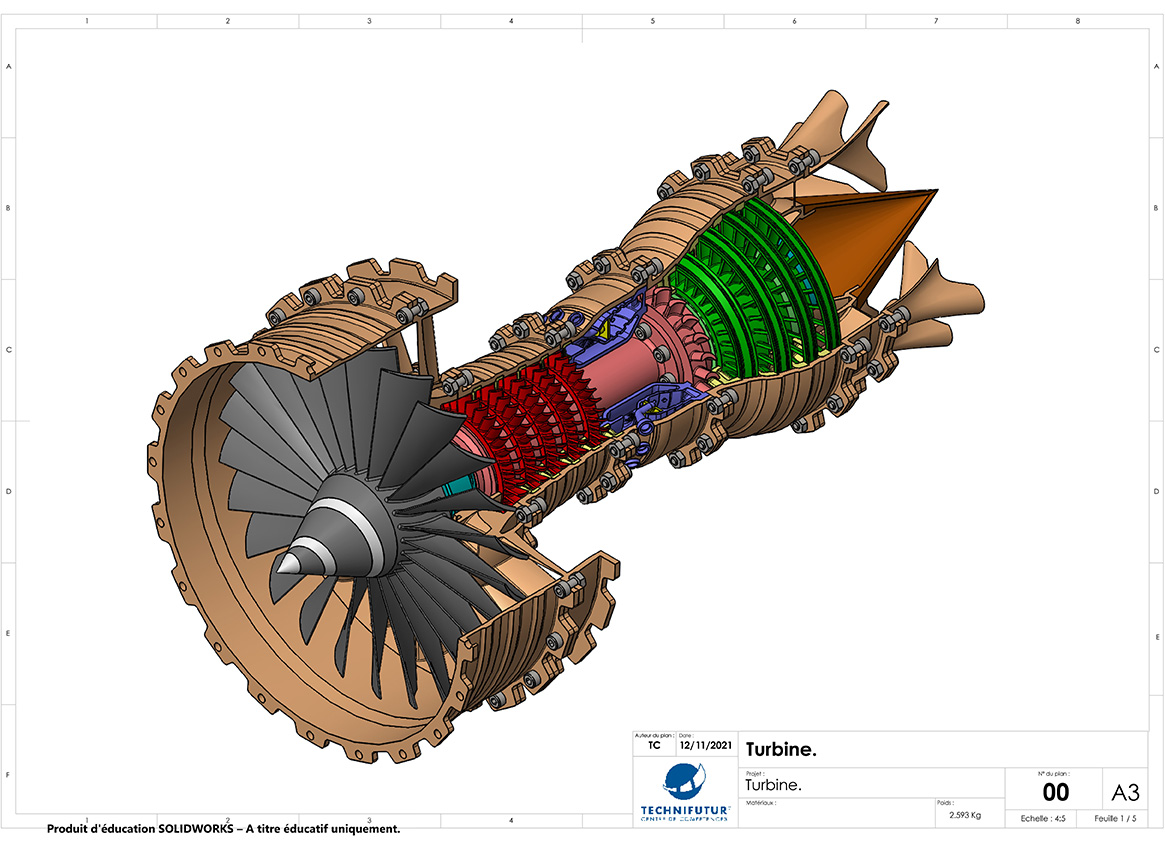Click the author initials TC cell
This screenshot has width=1165, height=842.
[x=654, y=745]
